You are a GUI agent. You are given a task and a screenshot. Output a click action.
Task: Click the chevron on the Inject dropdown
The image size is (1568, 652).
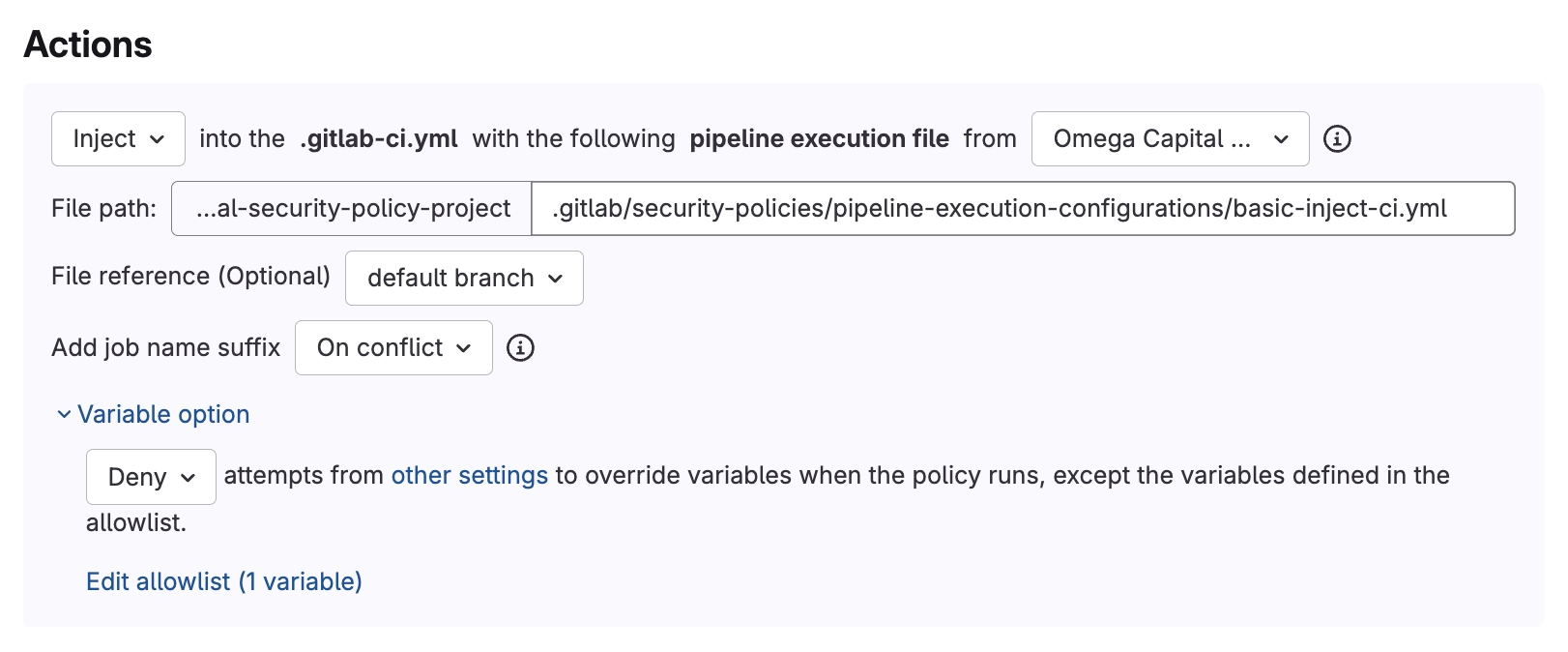(x=157, y=139)
